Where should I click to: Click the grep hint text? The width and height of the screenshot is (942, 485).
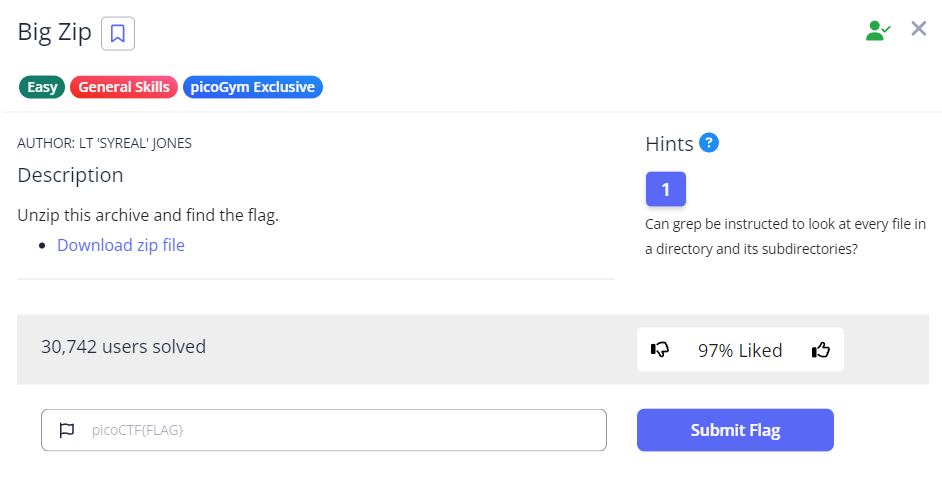tap(786, 236)
